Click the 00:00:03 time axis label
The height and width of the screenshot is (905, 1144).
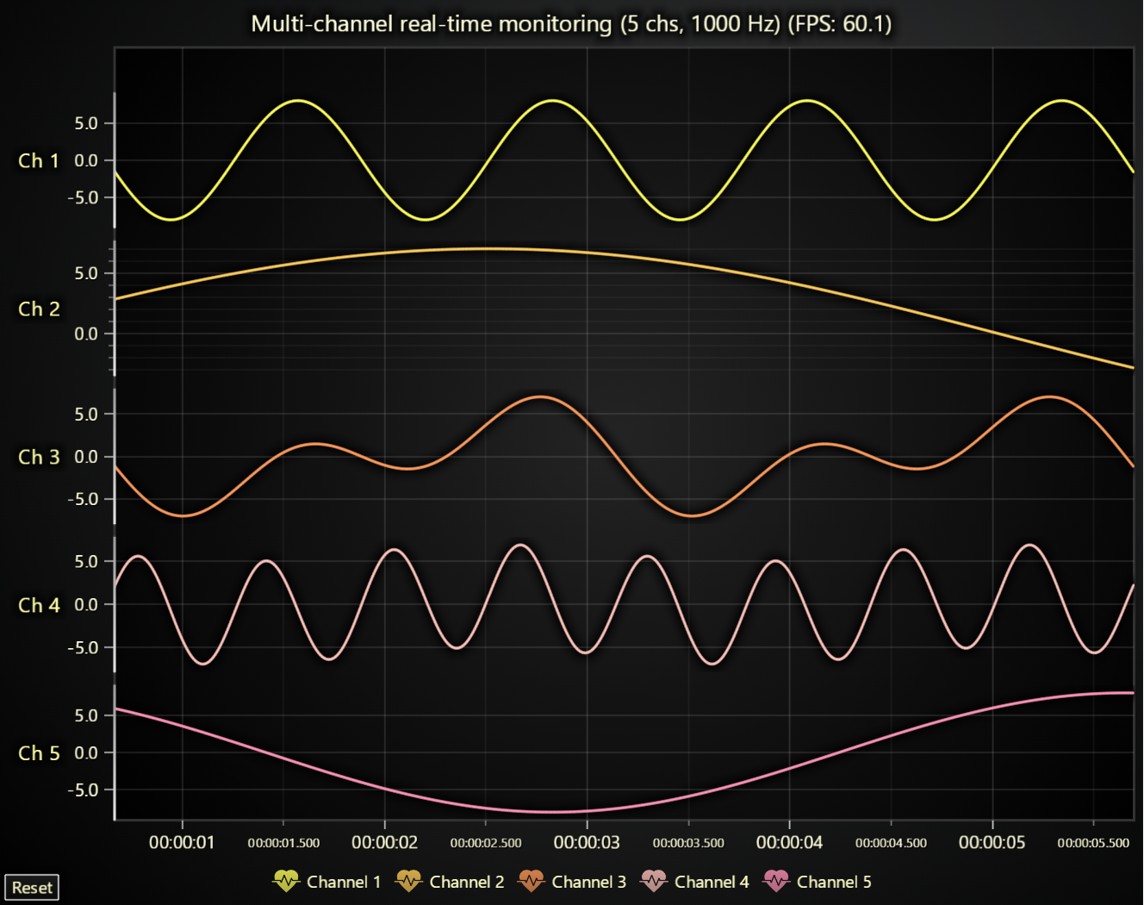[x=587, y=842]
